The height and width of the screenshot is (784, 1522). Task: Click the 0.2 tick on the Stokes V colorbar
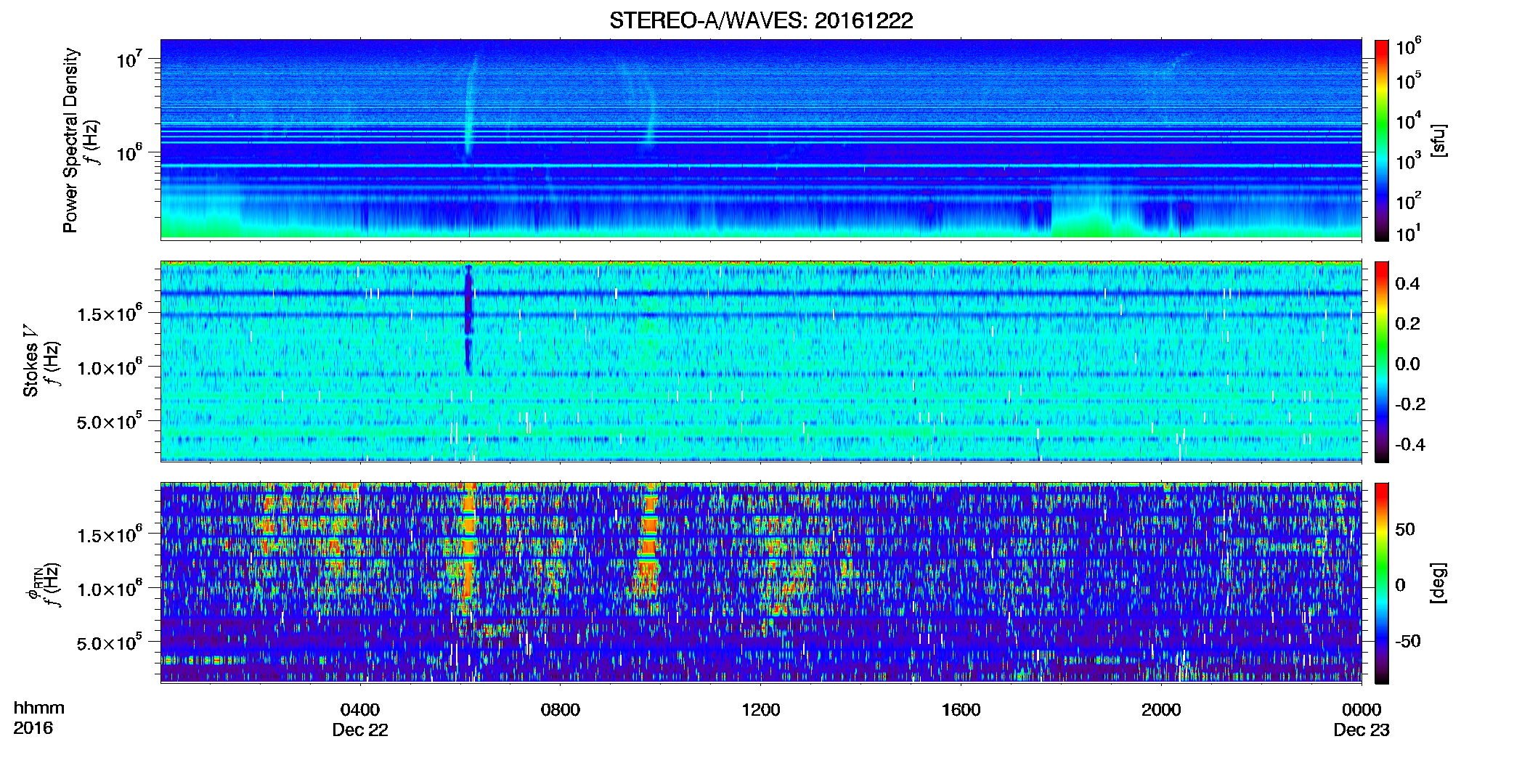[x=1407, y=323]
